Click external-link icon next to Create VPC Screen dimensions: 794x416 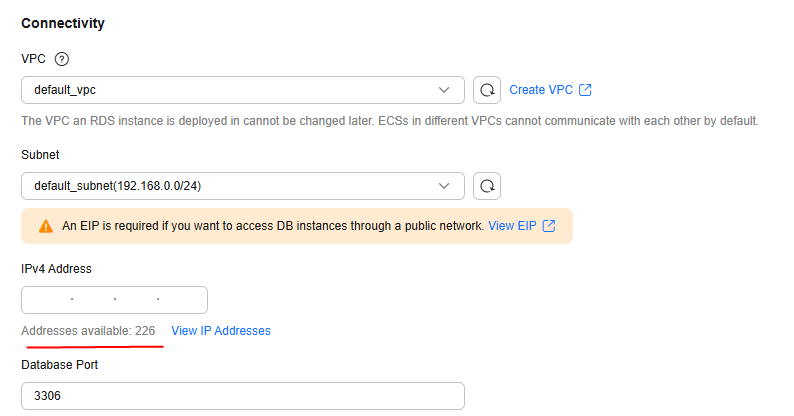(586, 90)
